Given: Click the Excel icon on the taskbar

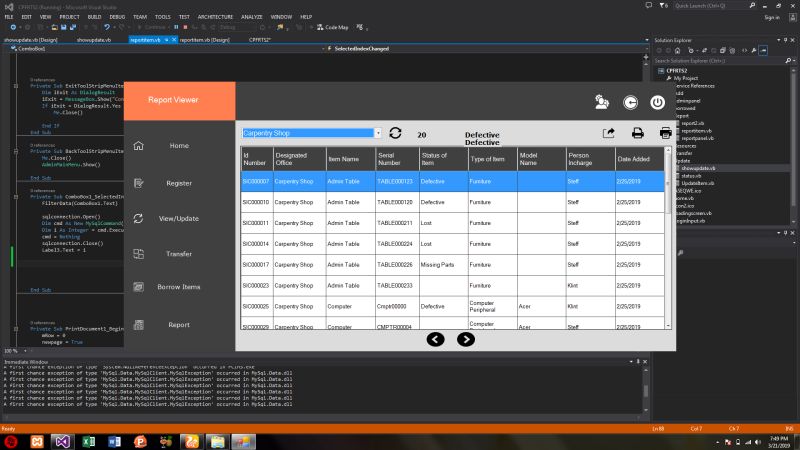Looking at the screenshot, I should pos(88,441).
